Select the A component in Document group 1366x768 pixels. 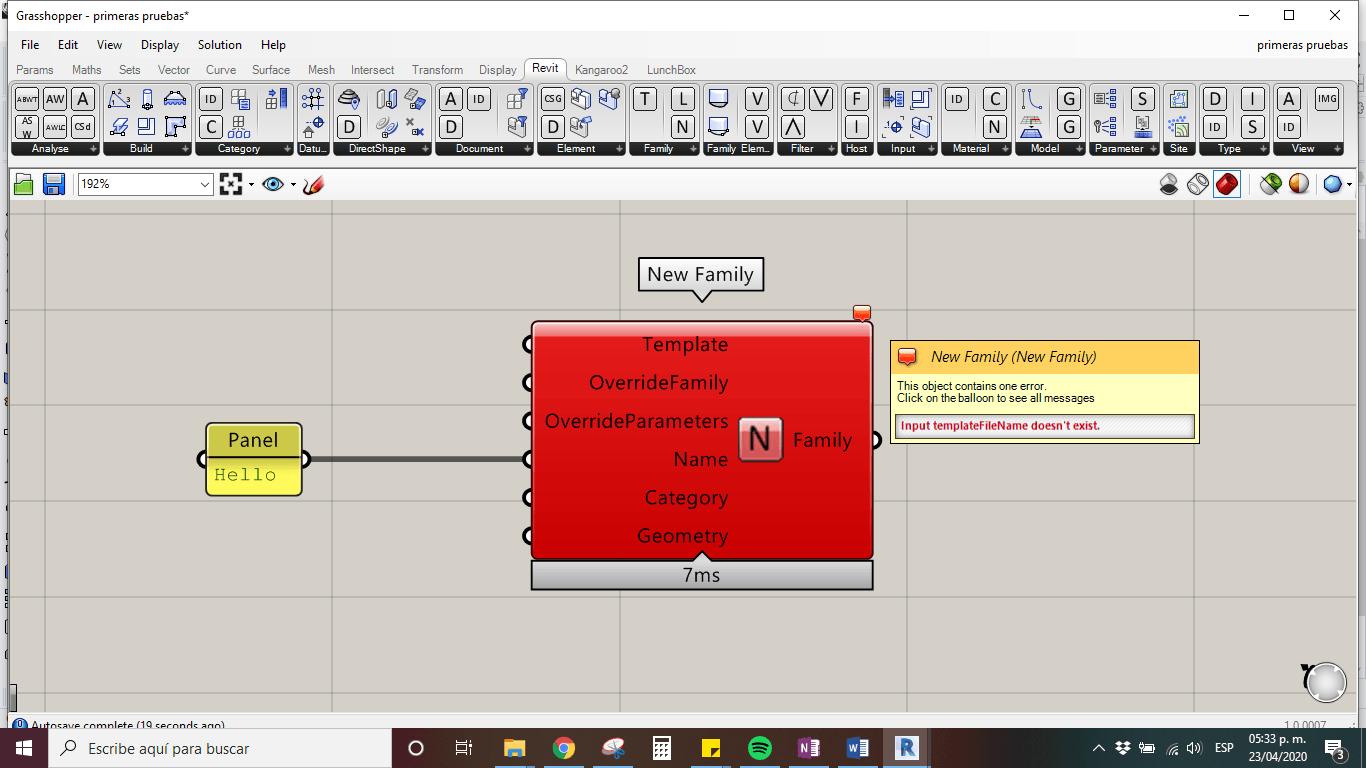pos(451,99)
